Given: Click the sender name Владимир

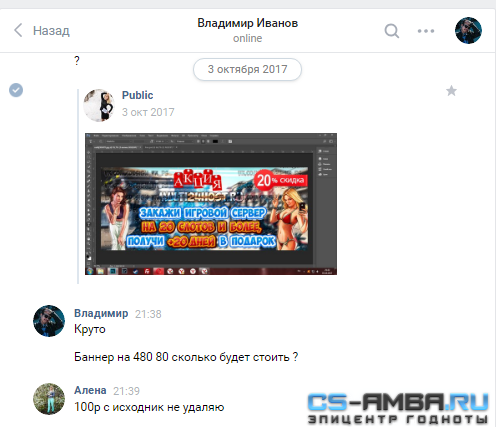Looking at the screenshot, I should pyautogui.click(x=101, y=313).
